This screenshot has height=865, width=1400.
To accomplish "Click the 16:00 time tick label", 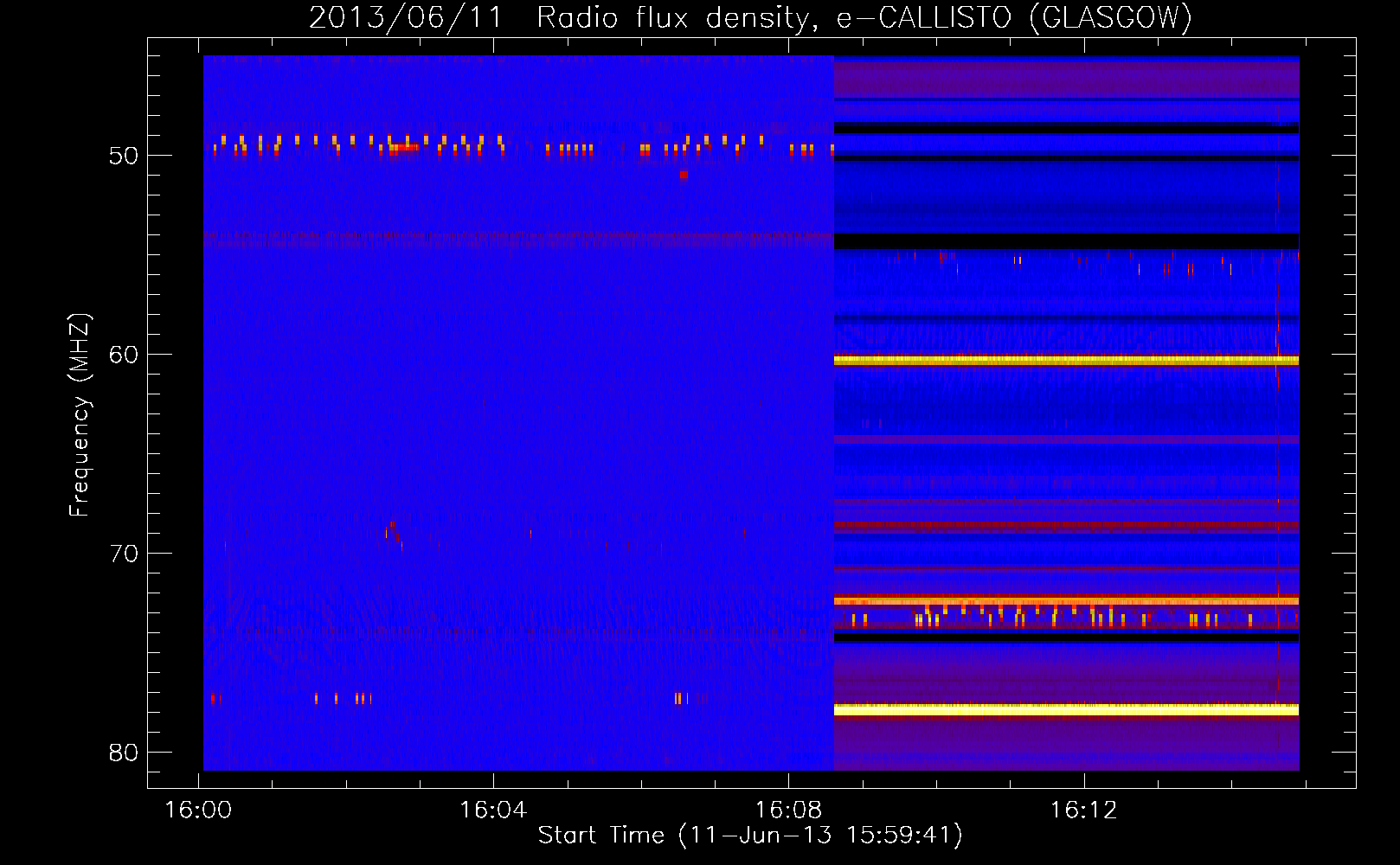I will [198, 811].
